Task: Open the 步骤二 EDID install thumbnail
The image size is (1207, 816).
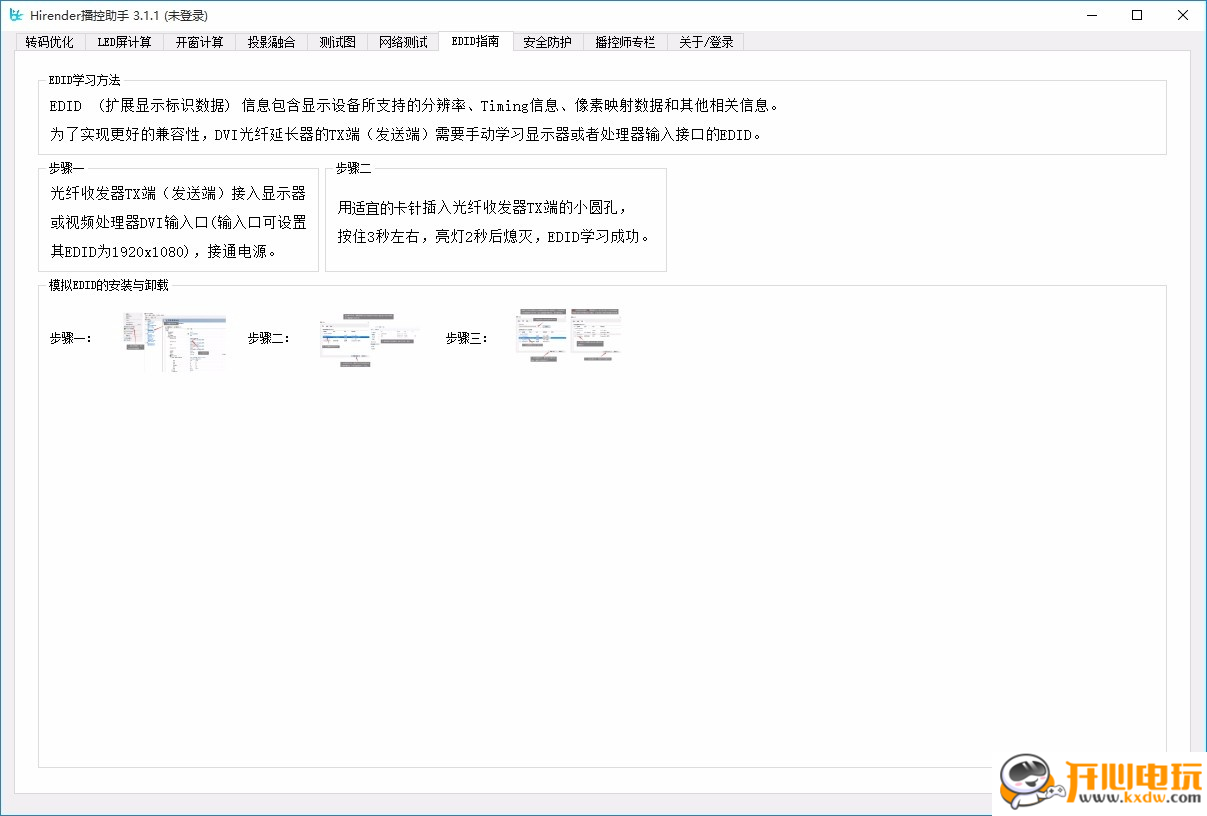Action: 368,340
